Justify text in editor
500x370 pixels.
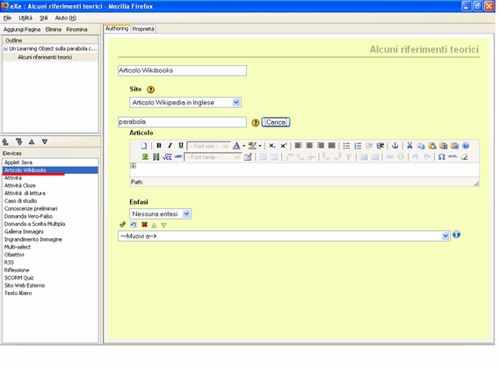pos(332,146)
